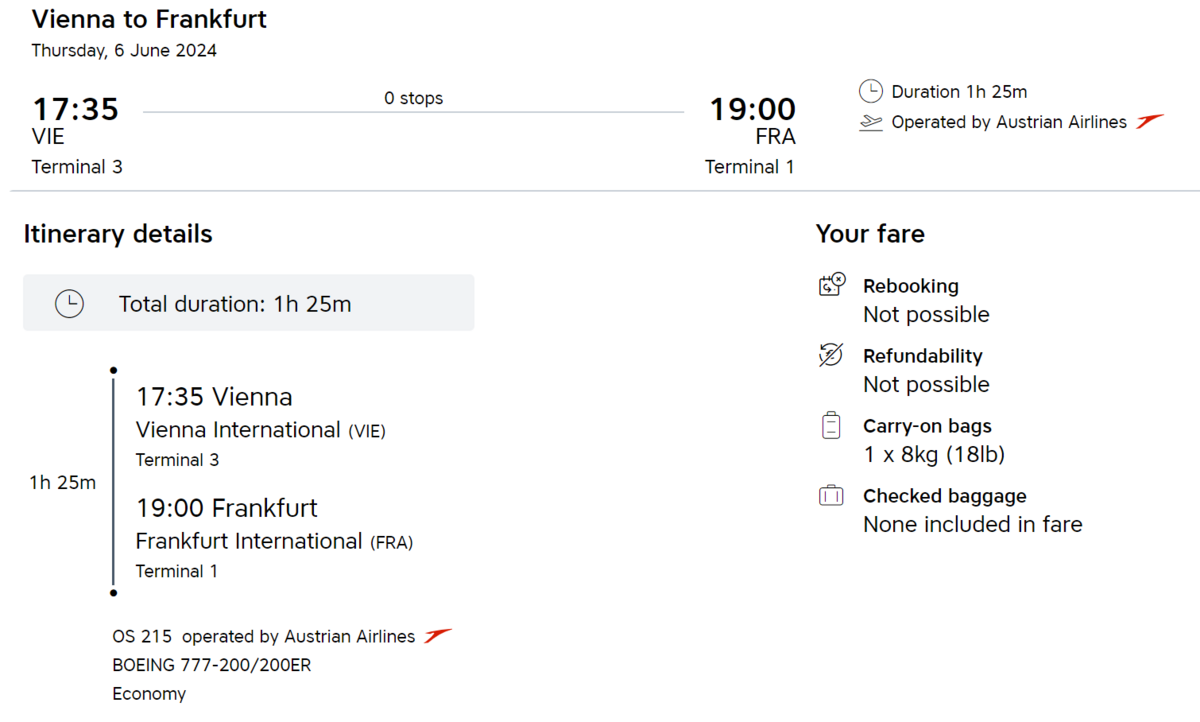Click the airplane icon before Operated by

point(871,123)
